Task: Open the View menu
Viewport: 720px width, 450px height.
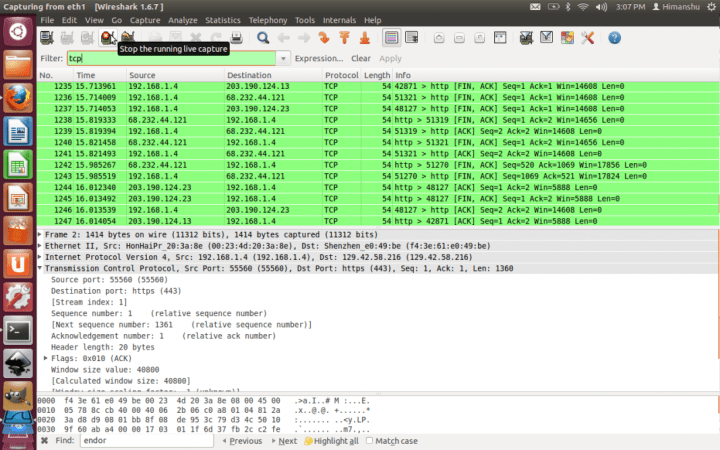Action: tap(94, 20)
